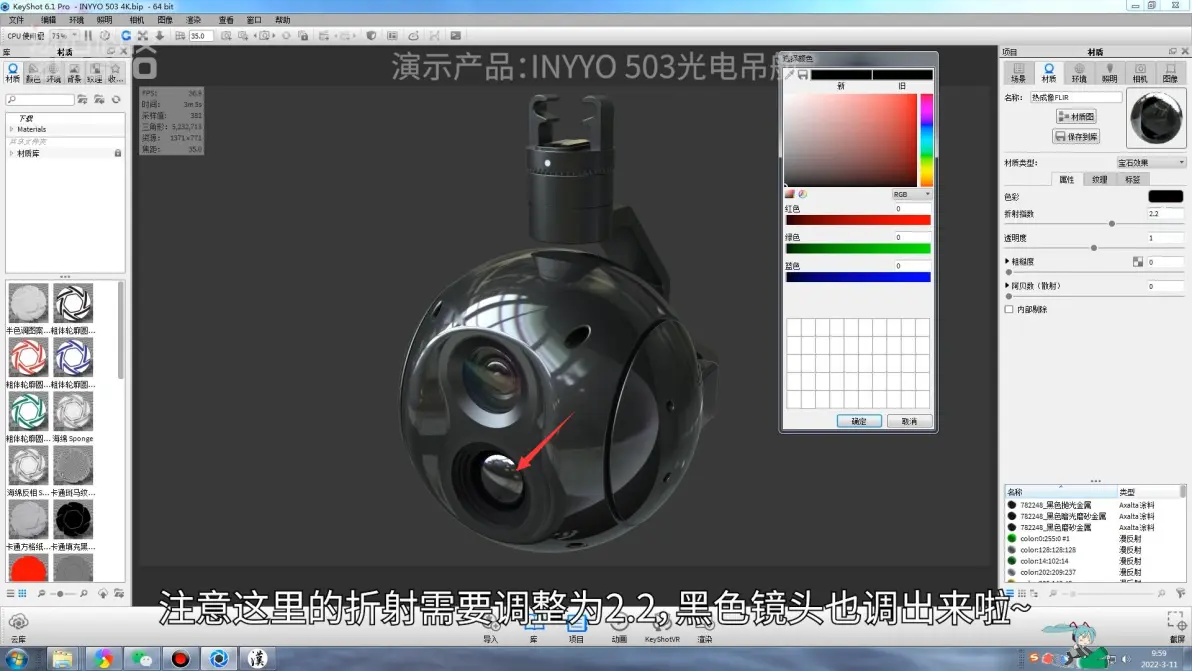Open the project 照明 tab
Screen dimensions: 1192x671
(x=1110, y=73)
